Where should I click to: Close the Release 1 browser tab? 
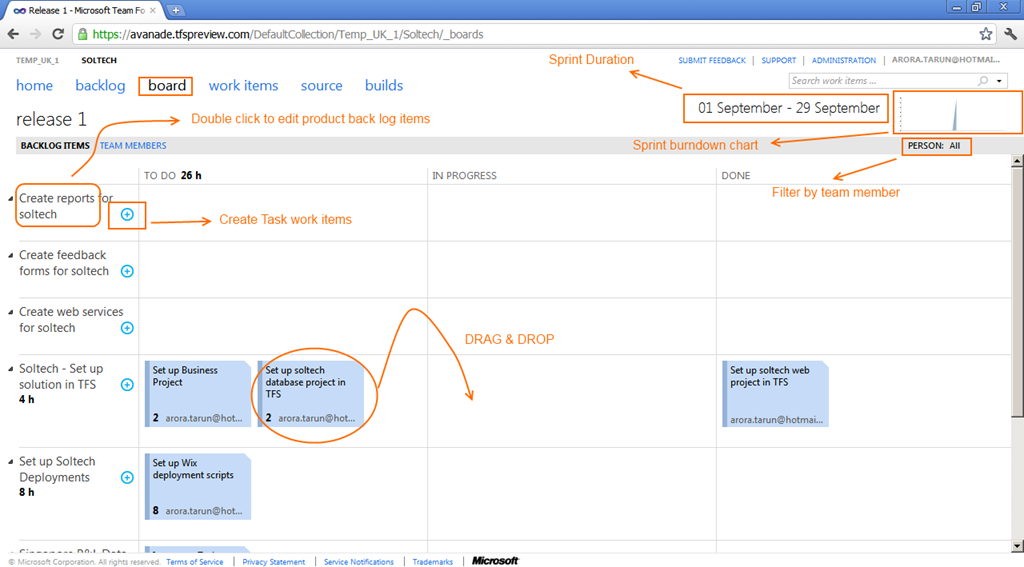point(153,10)
